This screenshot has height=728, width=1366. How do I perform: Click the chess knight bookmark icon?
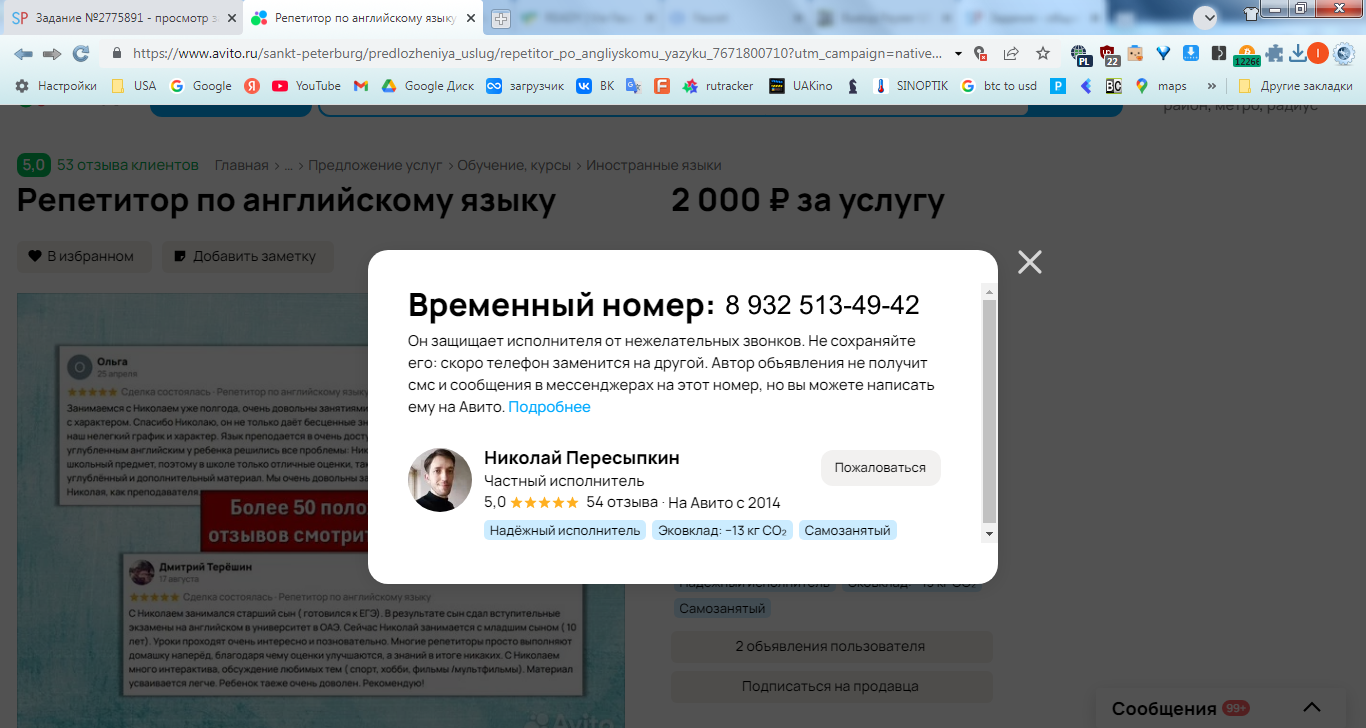(853, 86)
